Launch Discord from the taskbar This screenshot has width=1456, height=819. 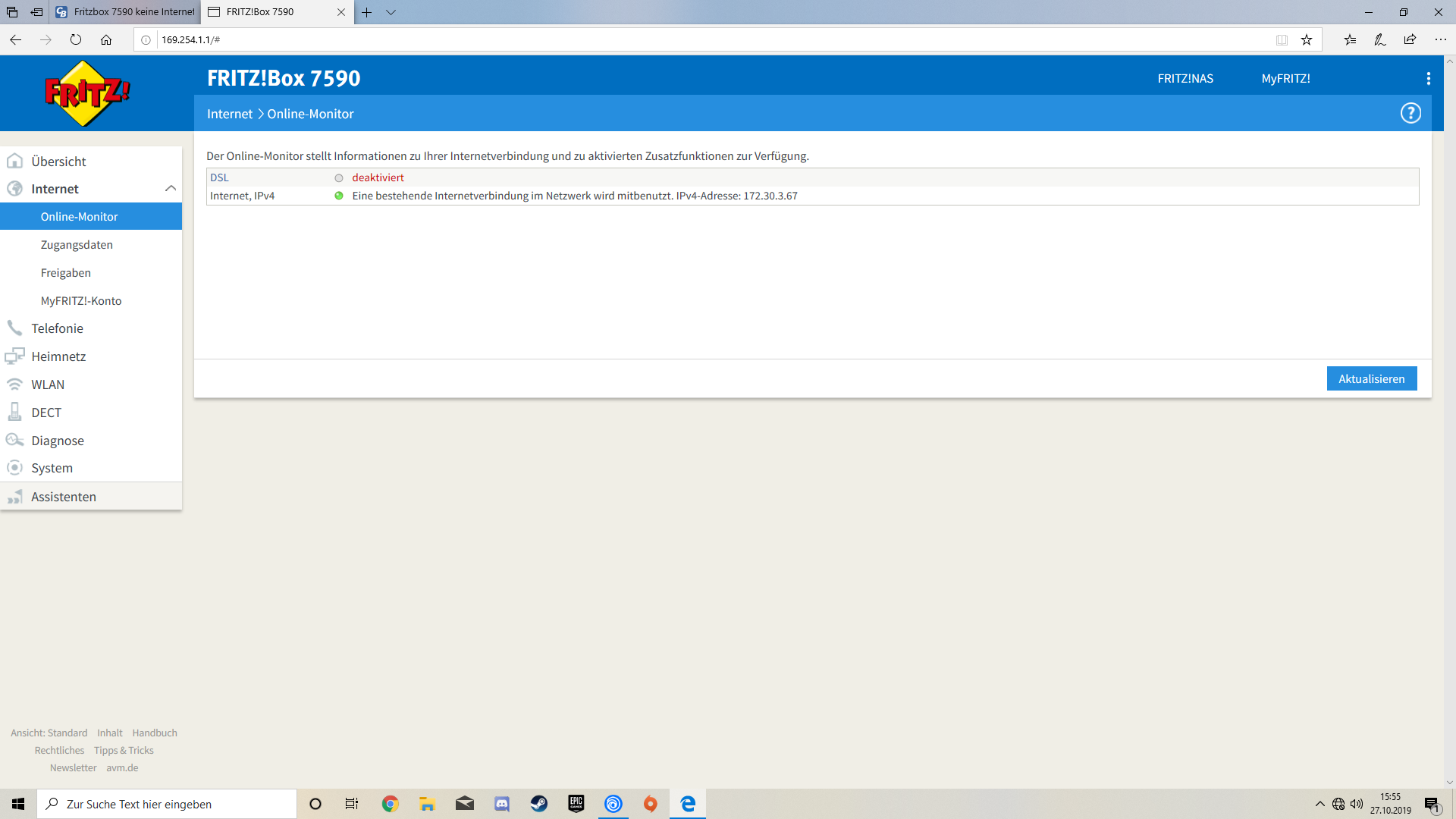coord(501,804)
